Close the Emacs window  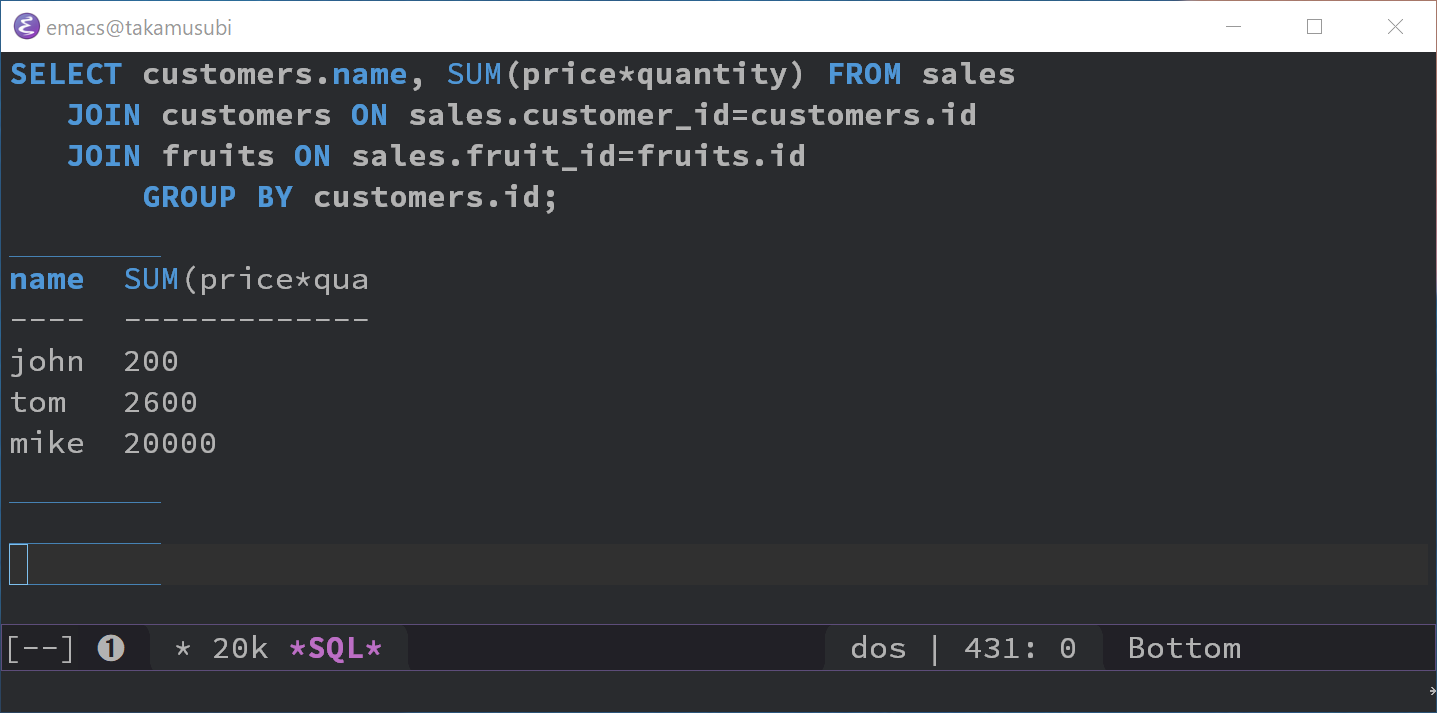click(1395, 27)
